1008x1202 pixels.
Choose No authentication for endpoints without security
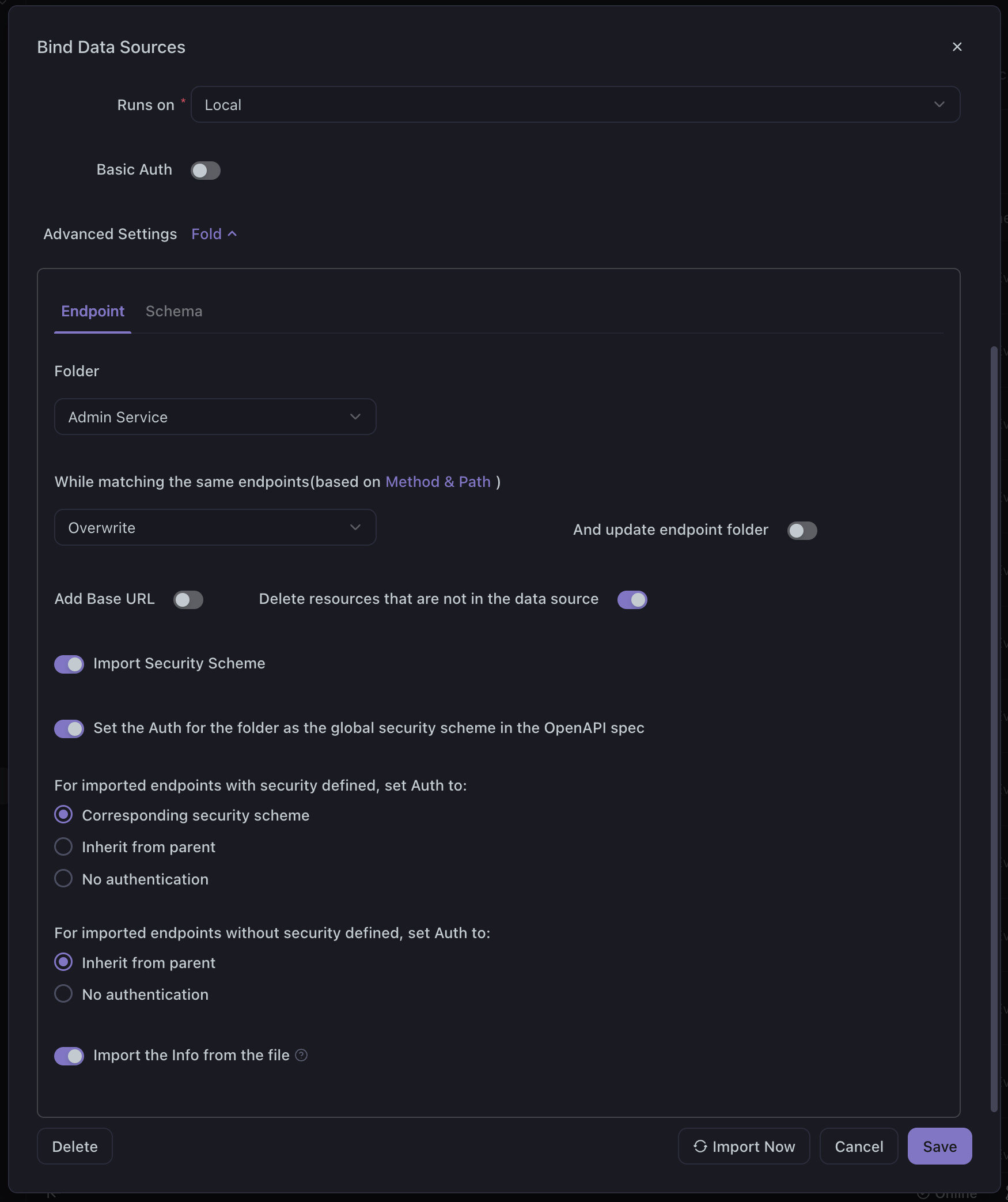tap(63, 994)
